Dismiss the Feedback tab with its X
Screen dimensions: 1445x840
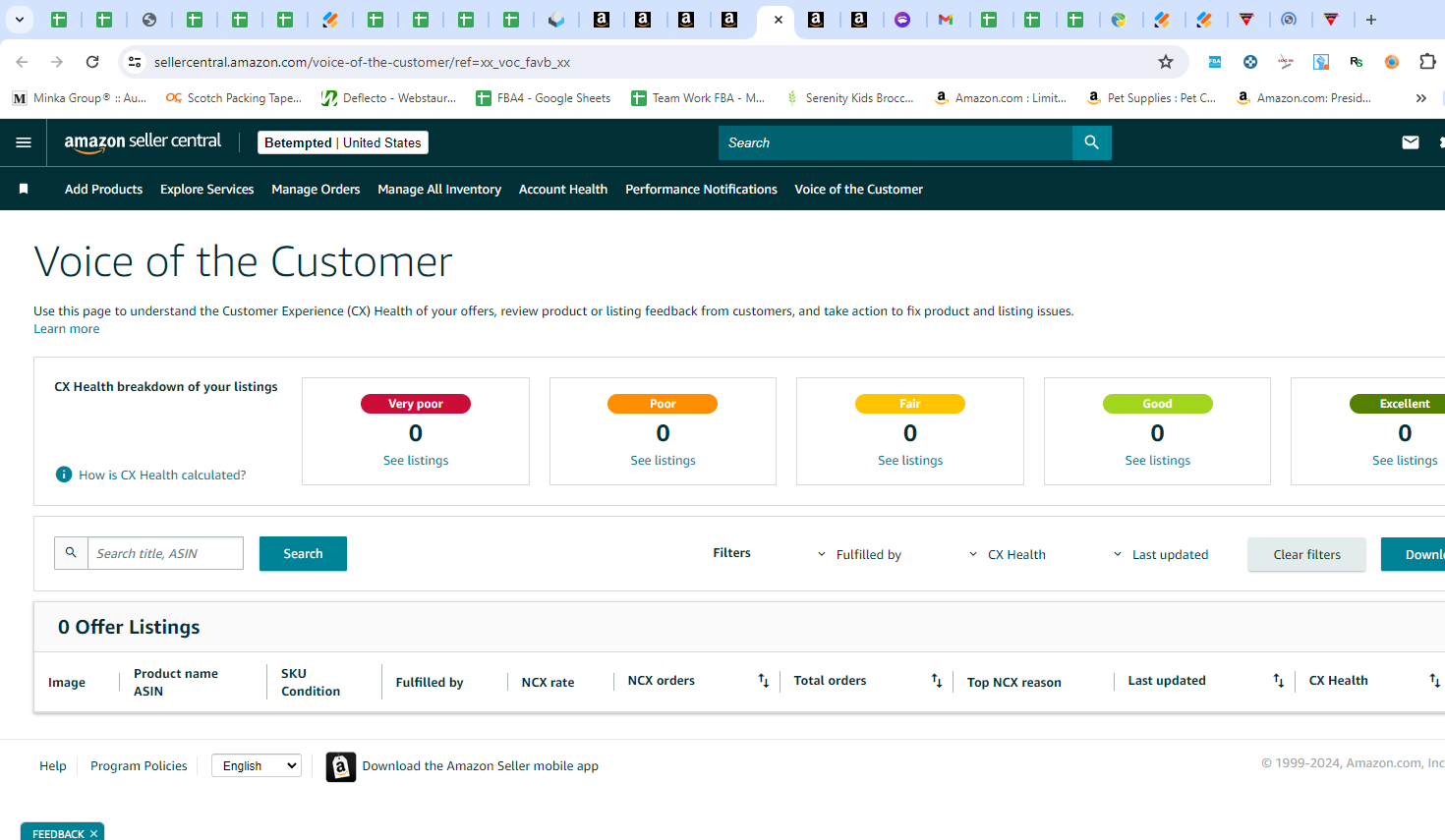coord(93,834)
